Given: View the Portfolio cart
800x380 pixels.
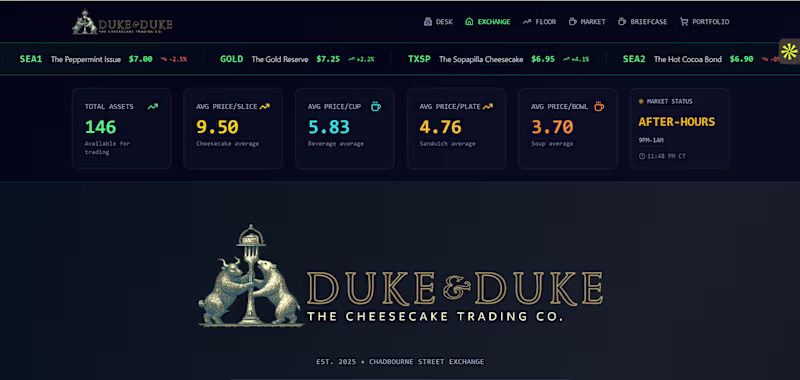Looking at the screenshot, I should (x=705, y=22).
